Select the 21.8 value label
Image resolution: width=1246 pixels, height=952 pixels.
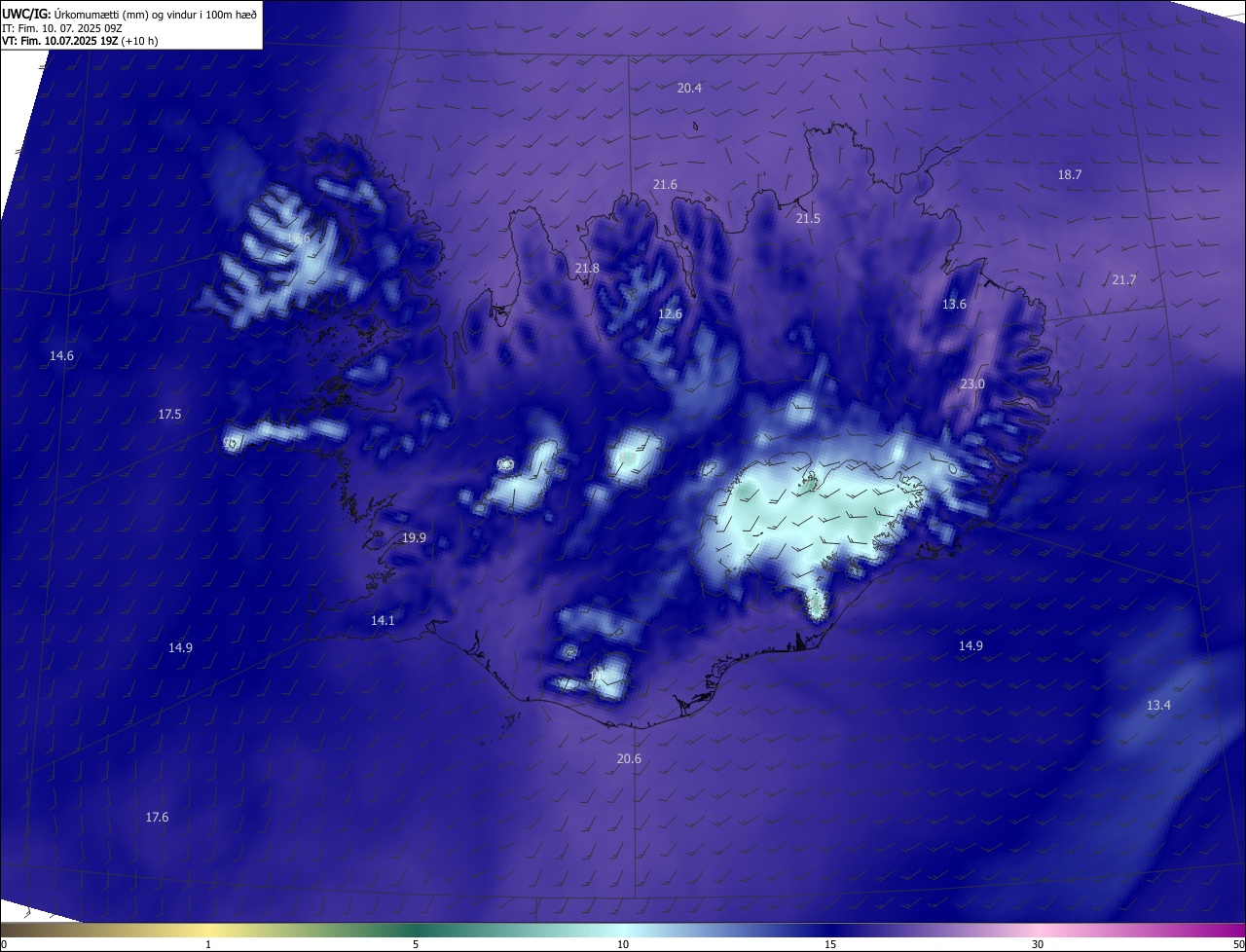(587, 269)
